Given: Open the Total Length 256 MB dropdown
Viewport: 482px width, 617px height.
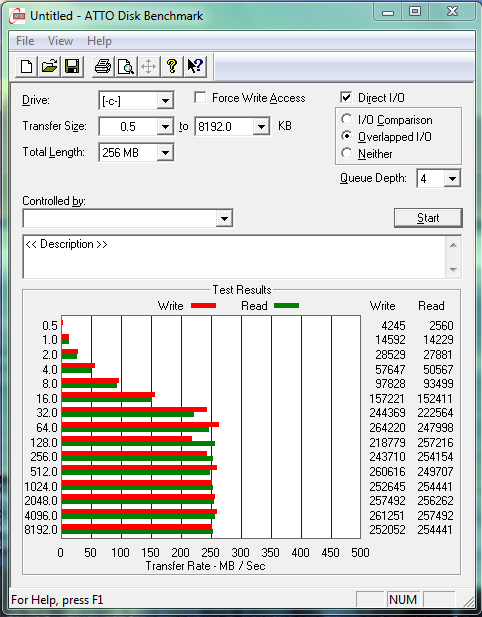Looking at the screenshot, I should pyautogui.click(x=165, y=153).
